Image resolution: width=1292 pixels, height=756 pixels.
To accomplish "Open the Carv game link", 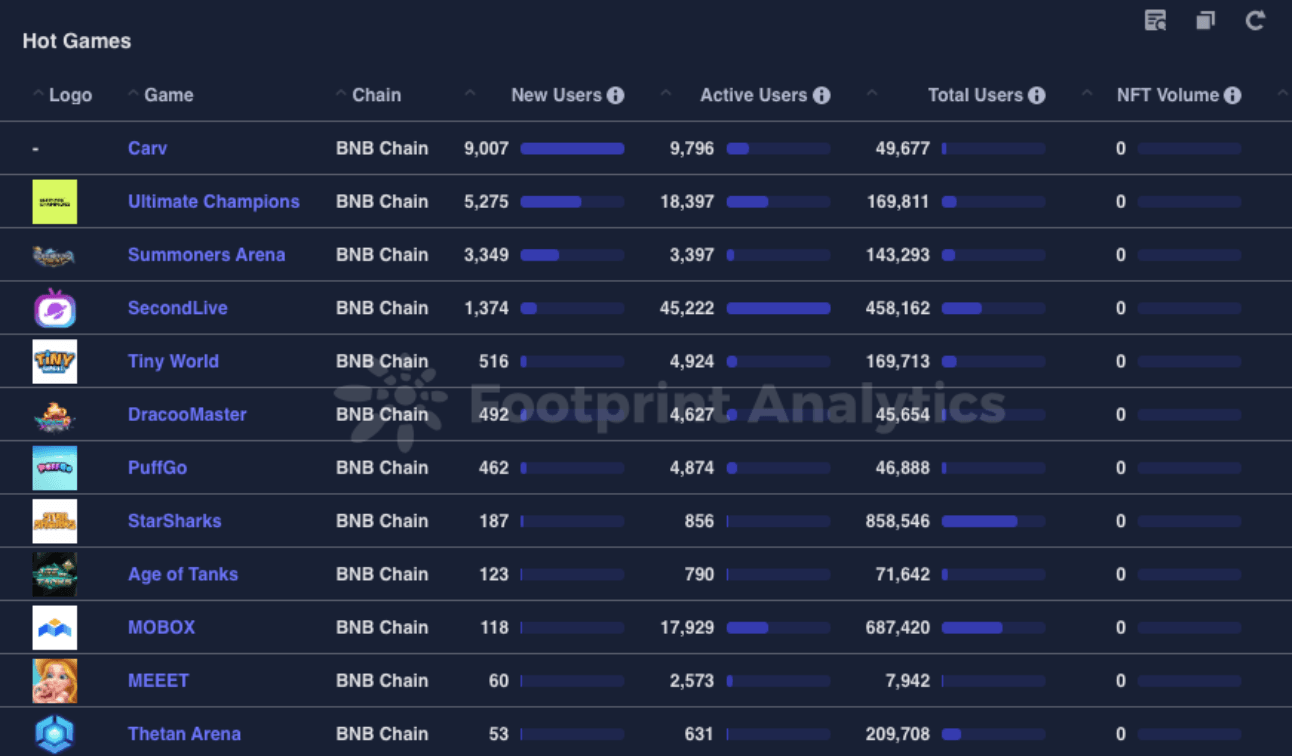I will tap(147, 148).
